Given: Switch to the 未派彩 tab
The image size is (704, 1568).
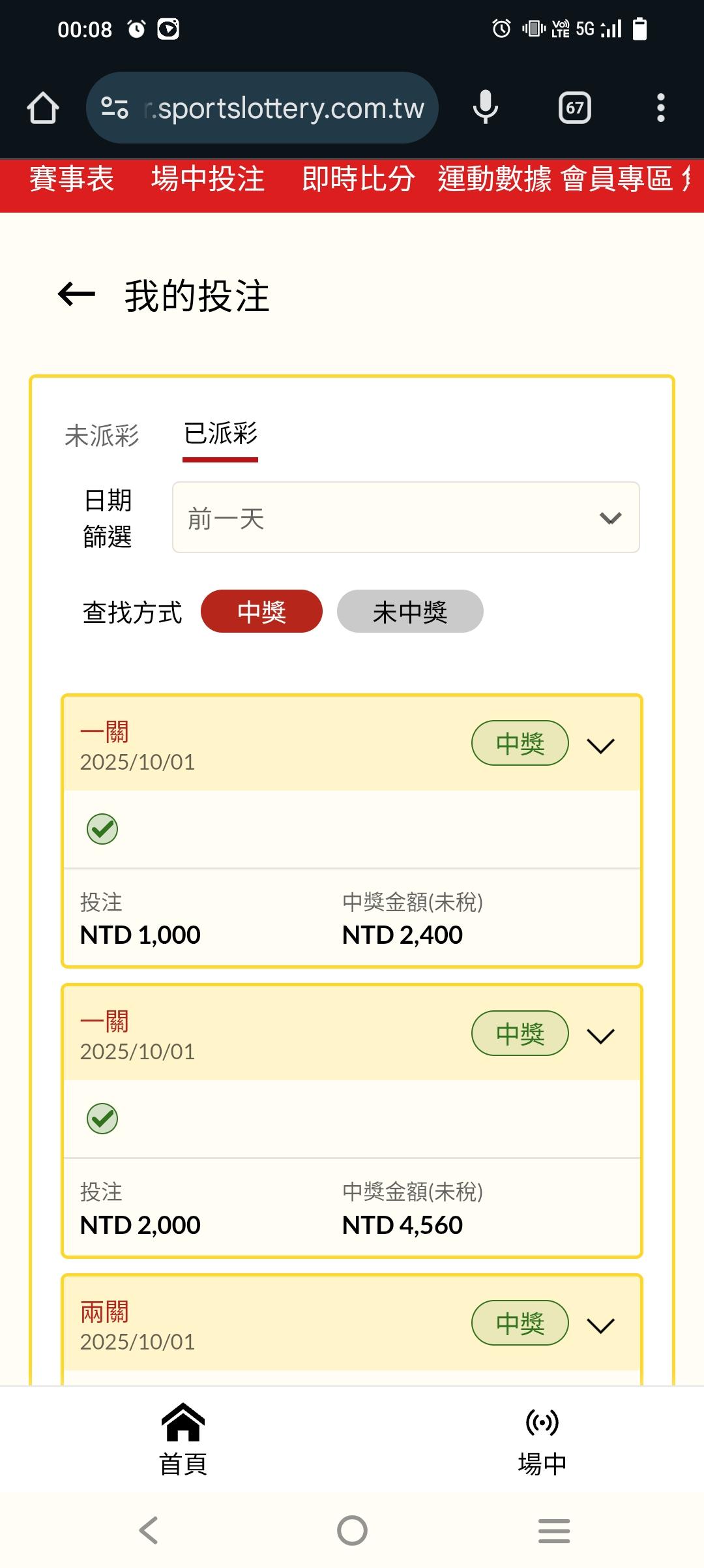Looking at the screenshot, I should coord(102,435).
